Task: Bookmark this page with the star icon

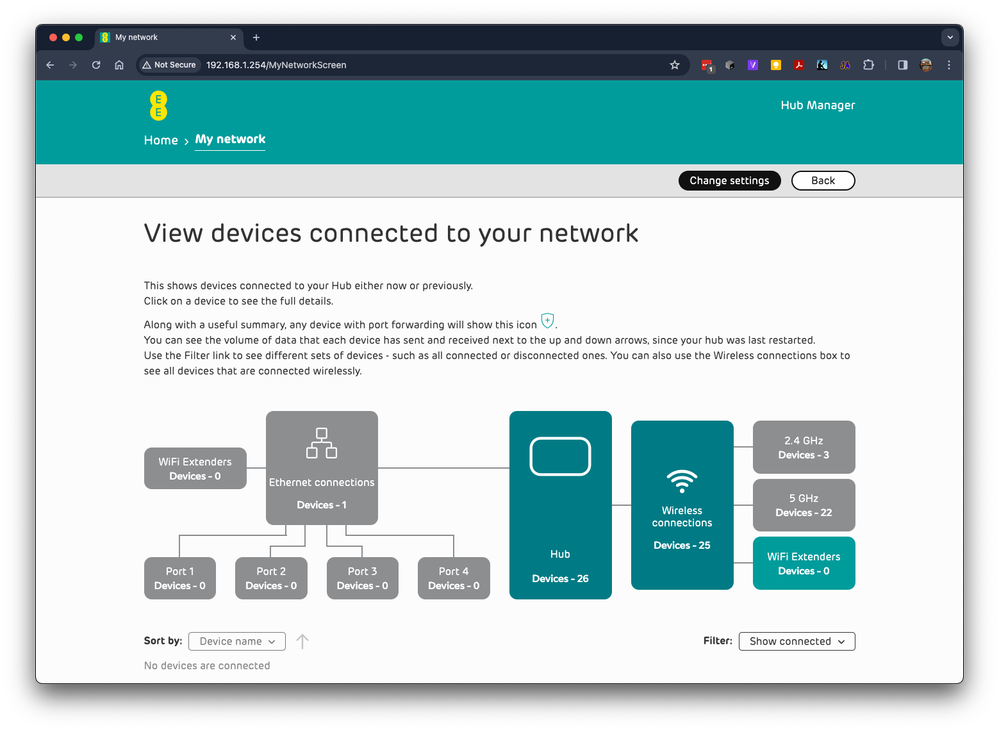Action: [674, 65]
